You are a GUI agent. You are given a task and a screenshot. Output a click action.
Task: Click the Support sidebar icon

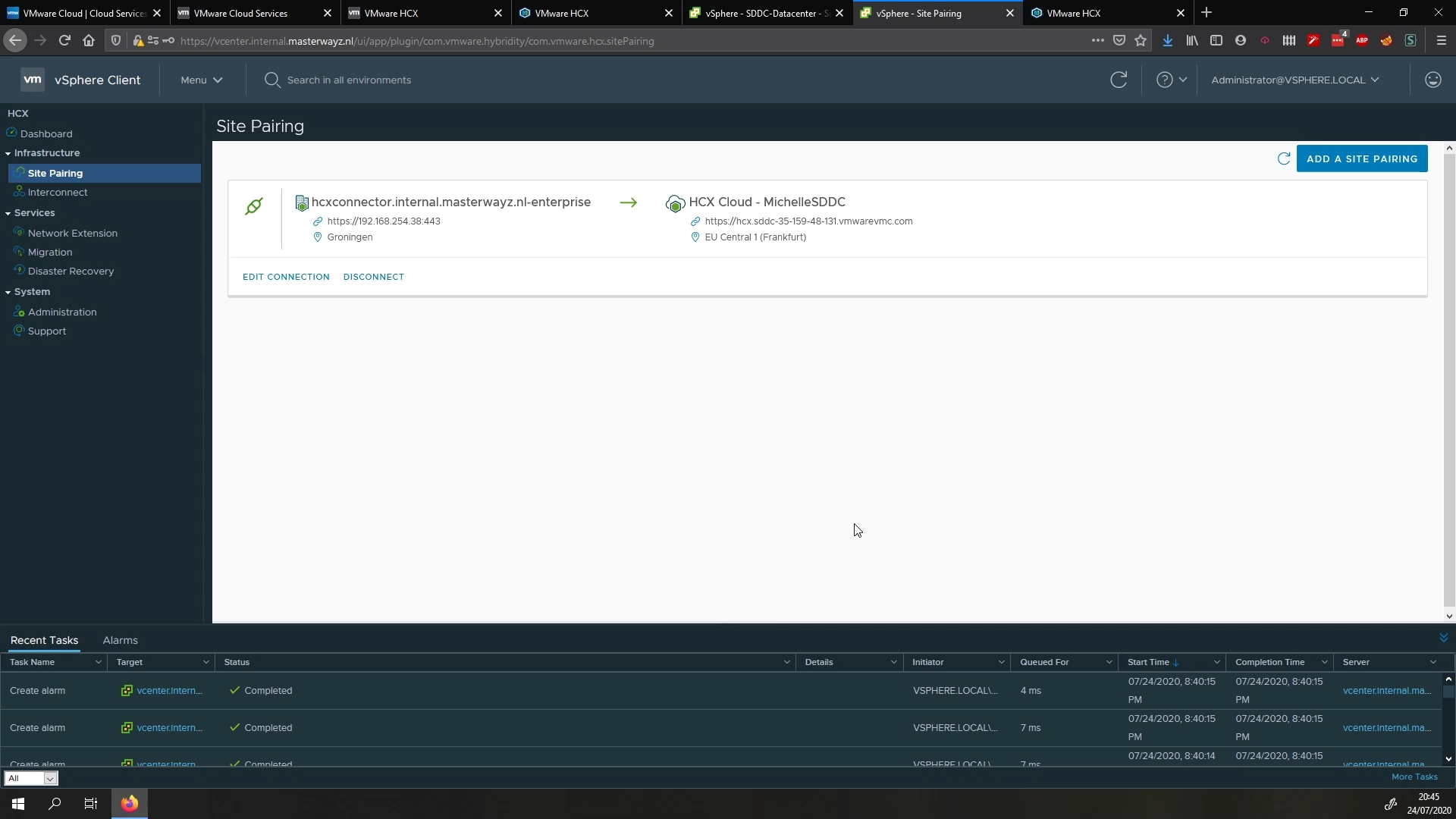coord(19,331)
